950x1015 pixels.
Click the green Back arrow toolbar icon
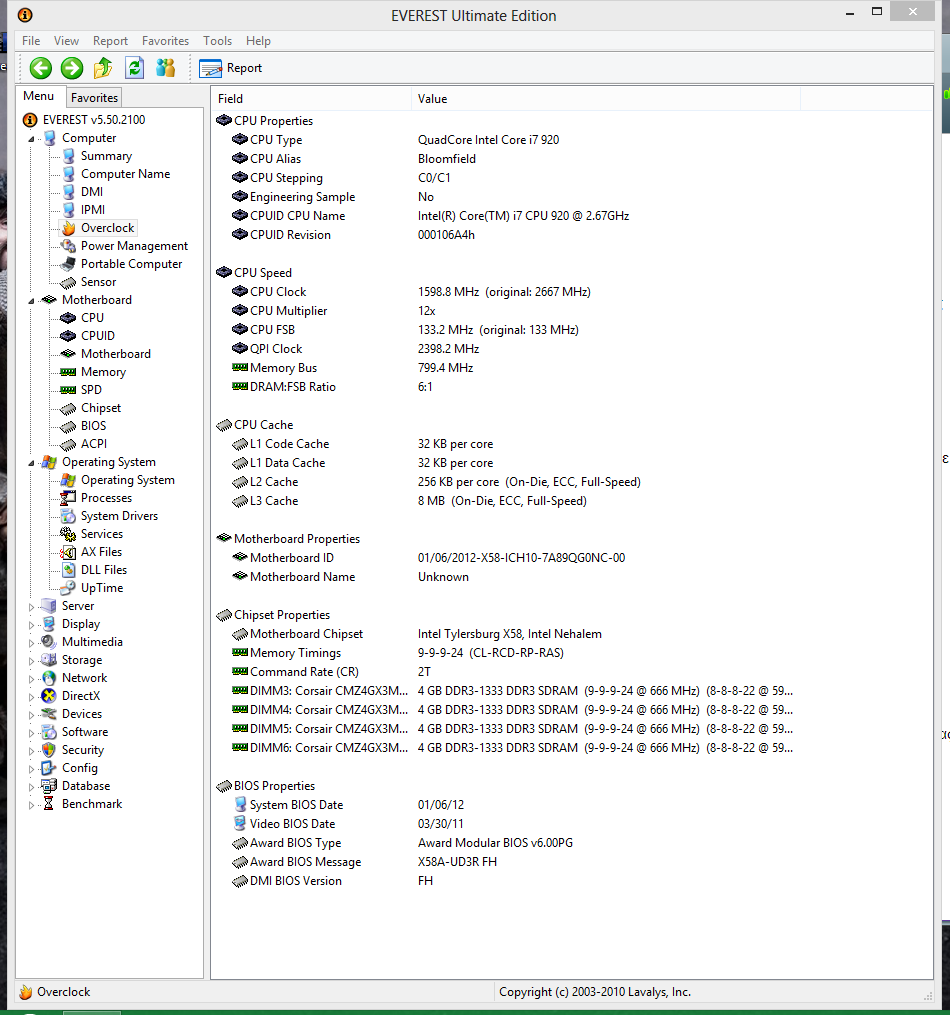coord(41,68)
